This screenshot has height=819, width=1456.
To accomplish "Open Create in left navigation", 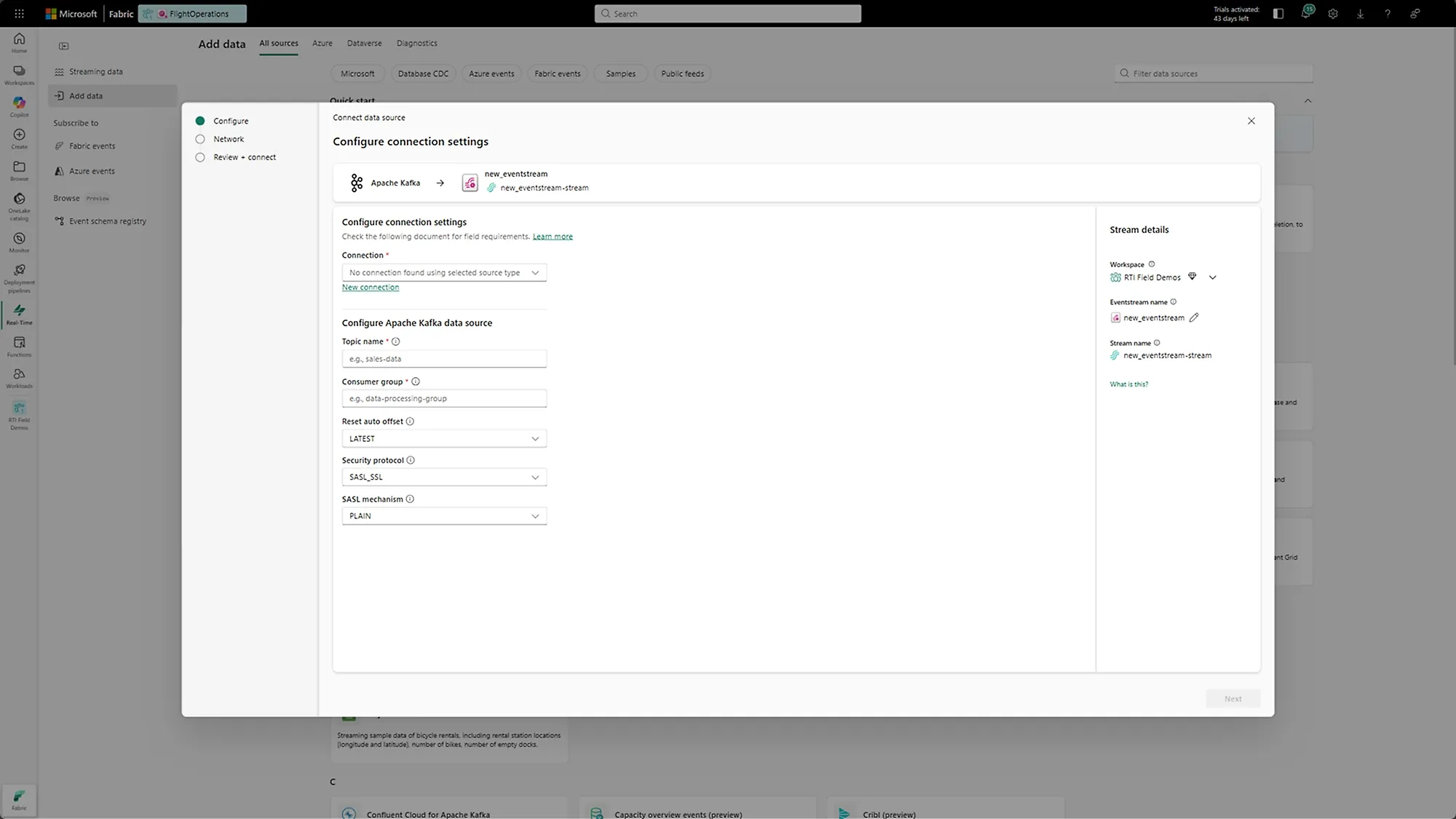I will [19, 139].
